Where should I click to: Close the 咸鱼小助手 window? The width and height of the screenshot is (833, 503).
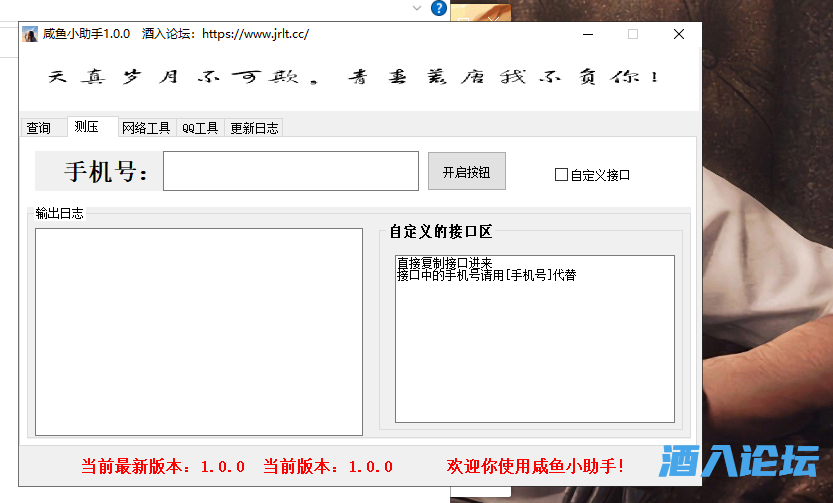pyautogui.click(x=678, y=34)
